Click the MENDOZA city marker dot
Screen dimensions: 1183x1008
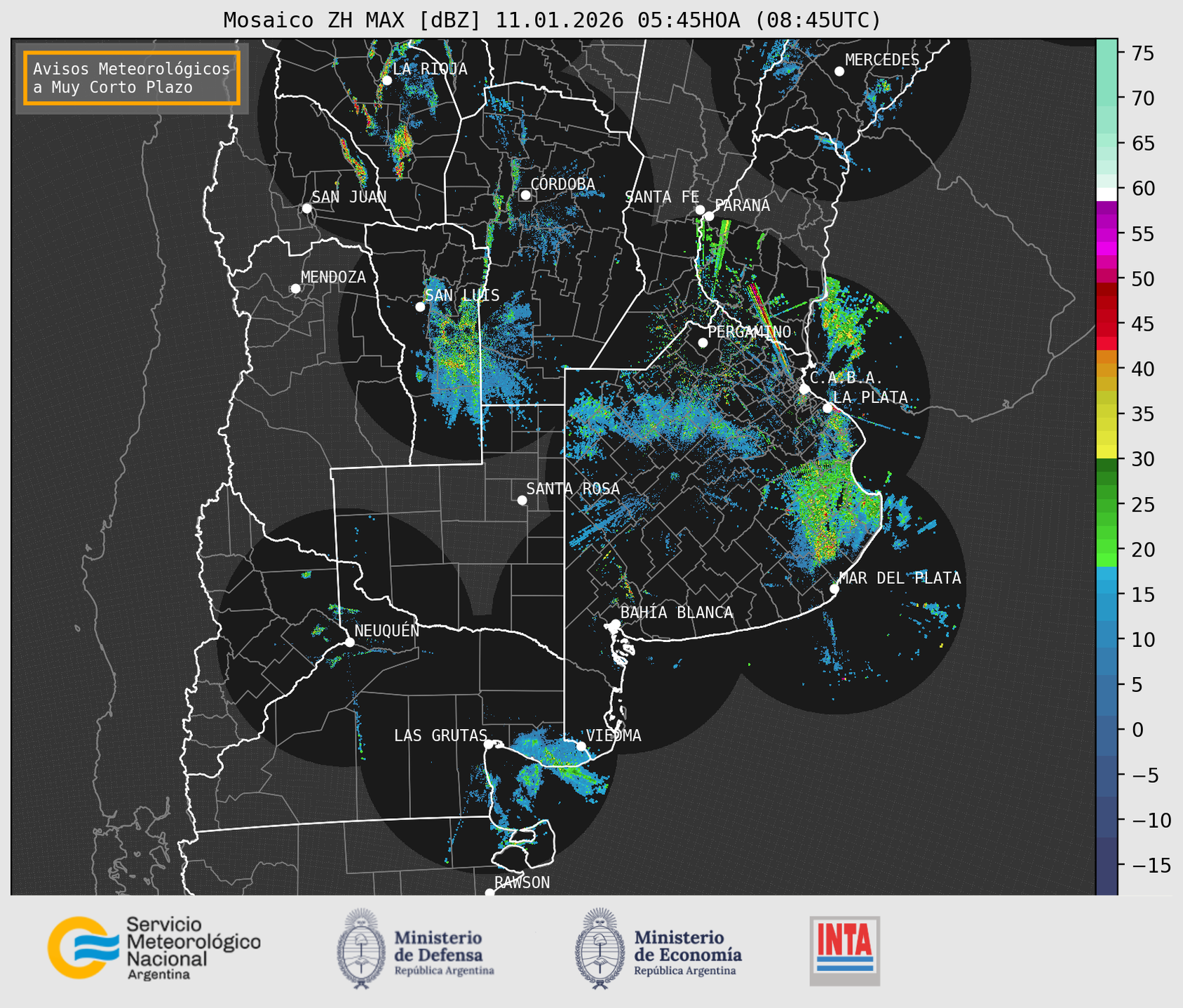click(x=295, y=289)
